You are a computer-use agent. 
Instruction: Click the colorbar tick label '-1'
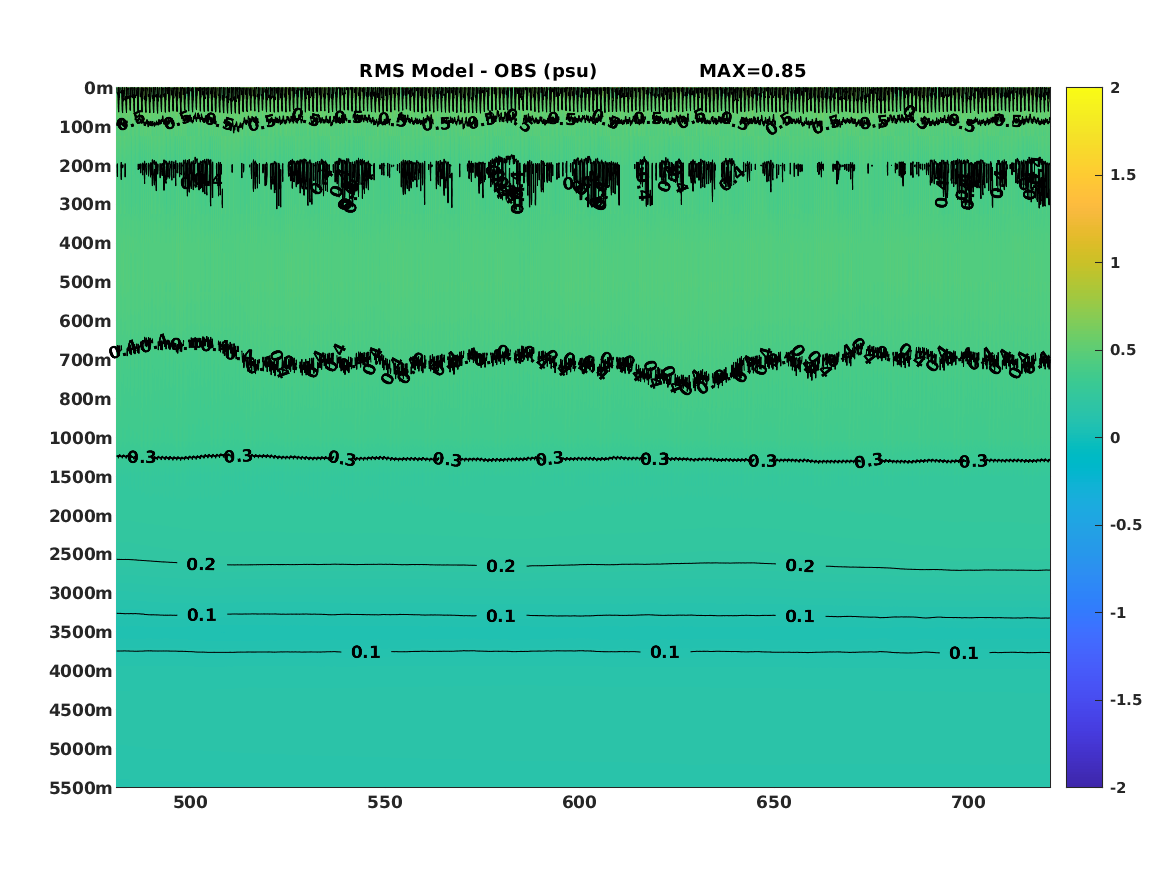1118,612
